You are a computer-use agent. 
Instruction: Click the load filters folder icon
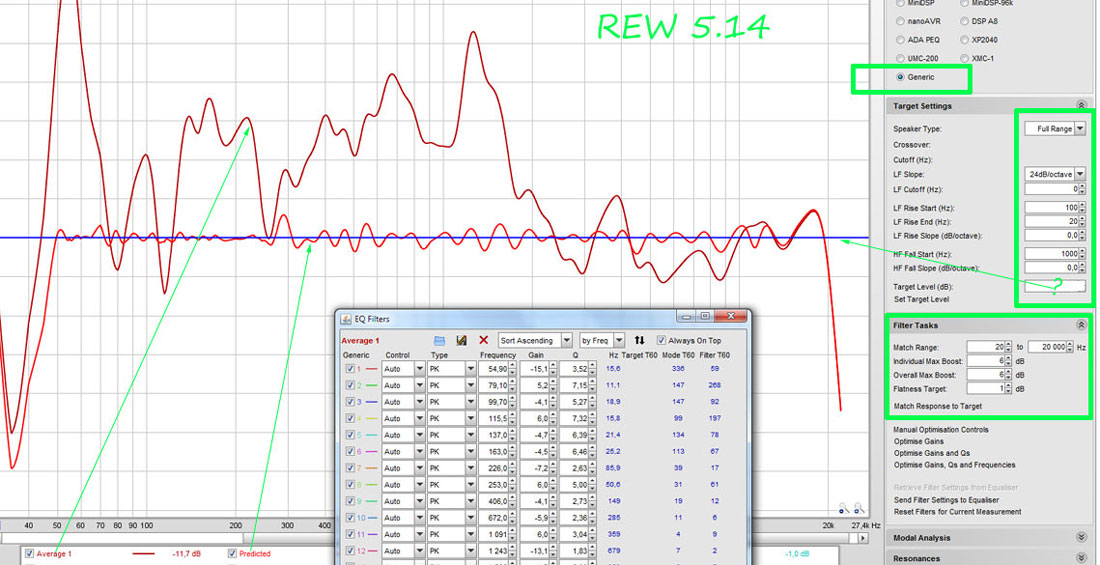pos(439,341)
